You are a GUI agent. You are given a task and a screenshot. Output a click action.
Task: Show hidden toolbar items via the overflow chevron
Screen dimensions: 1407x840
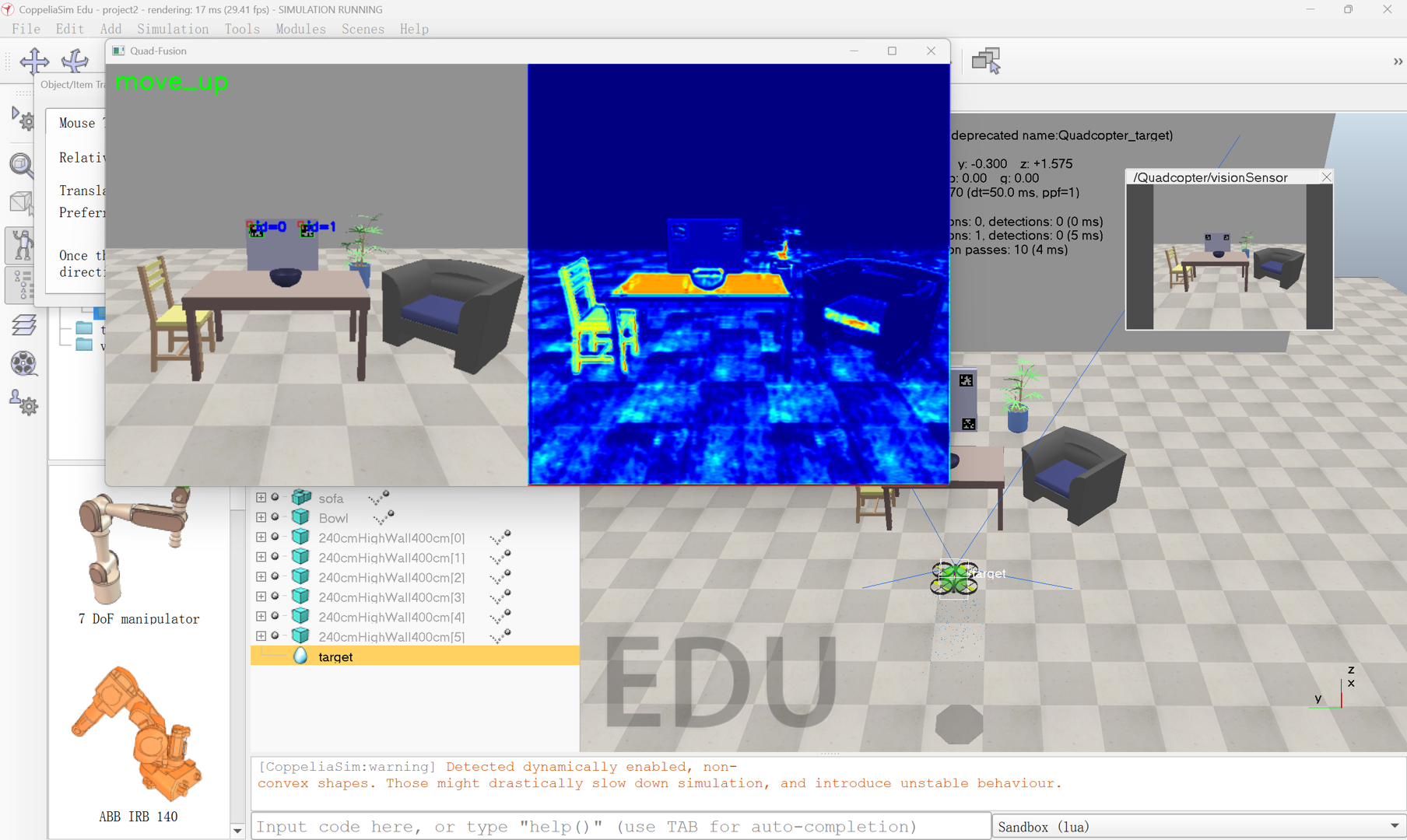(1398, 61)
